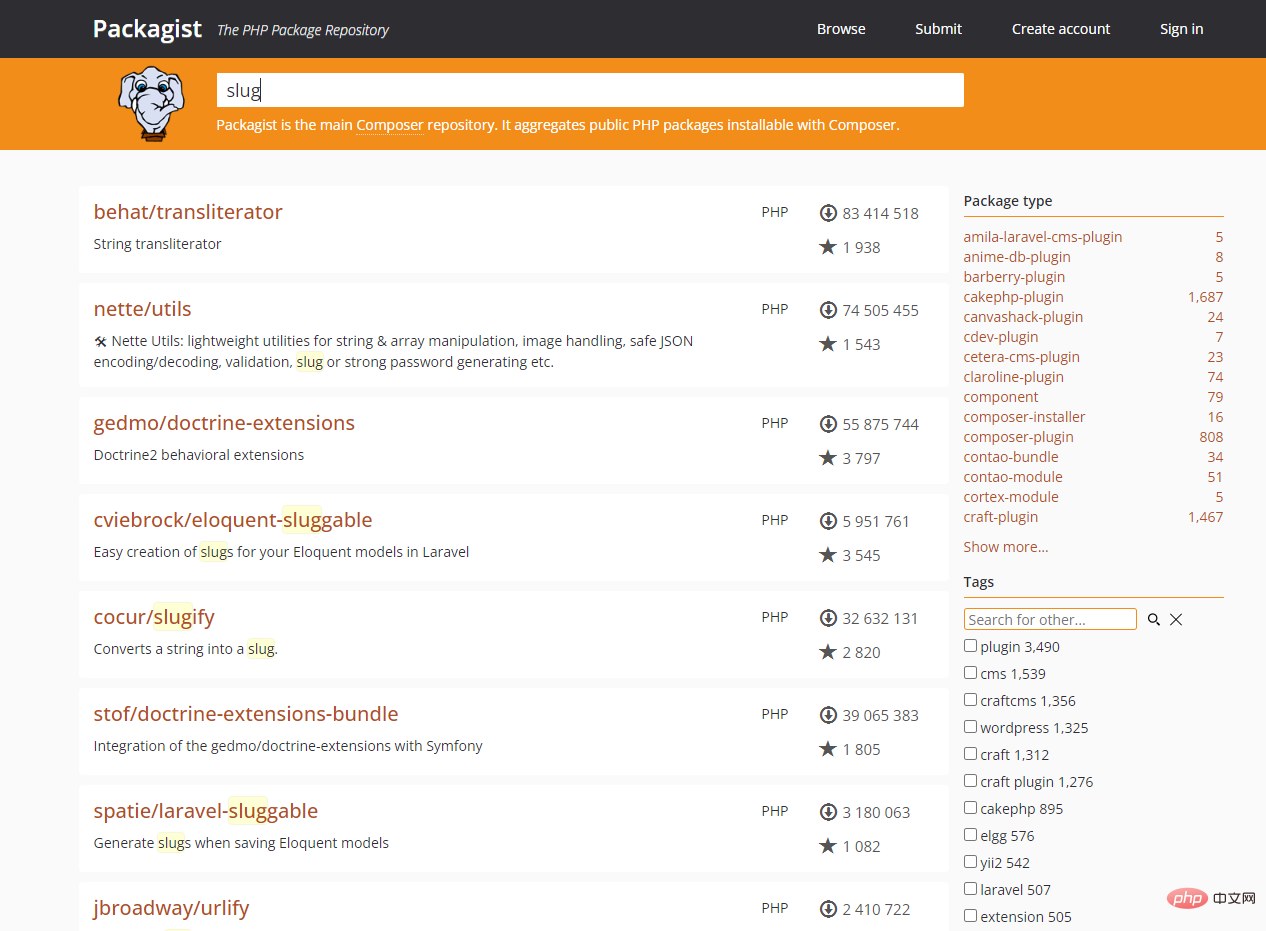This screenshot has height=931, width=1266.
Task: Click the Doctrine2 behavioral extensions description
Action: [x=198, y=455]
